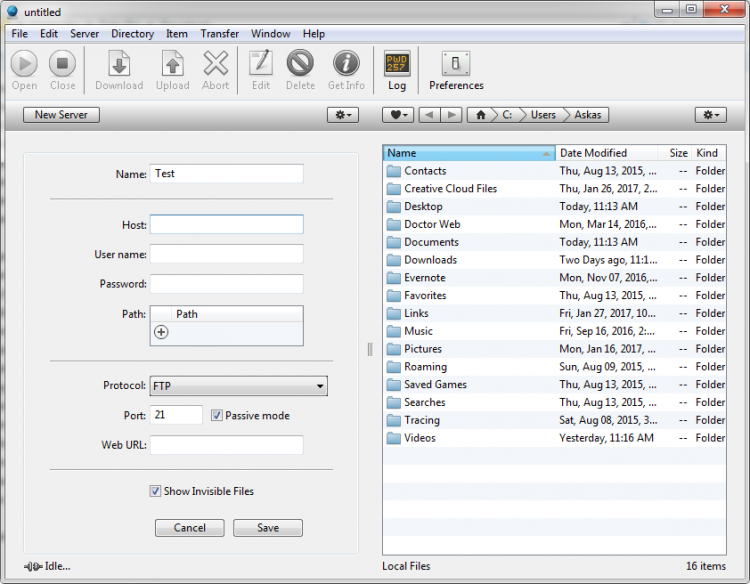Click the Contacts folder icon
Viewport: 750px width, 584px height.
point(394,171)
